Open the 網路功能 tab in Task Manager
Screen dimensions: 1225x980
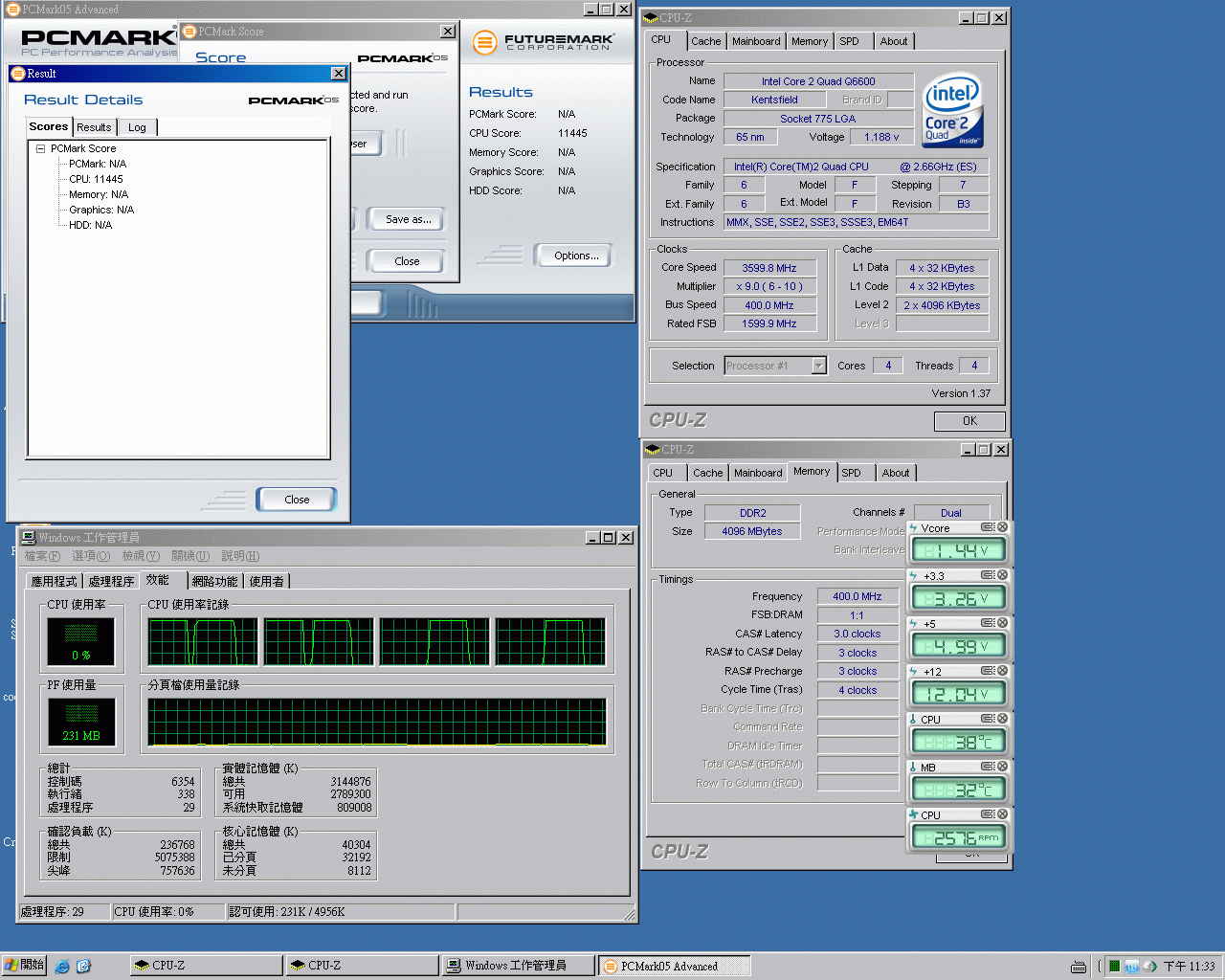tap(214, 581)
